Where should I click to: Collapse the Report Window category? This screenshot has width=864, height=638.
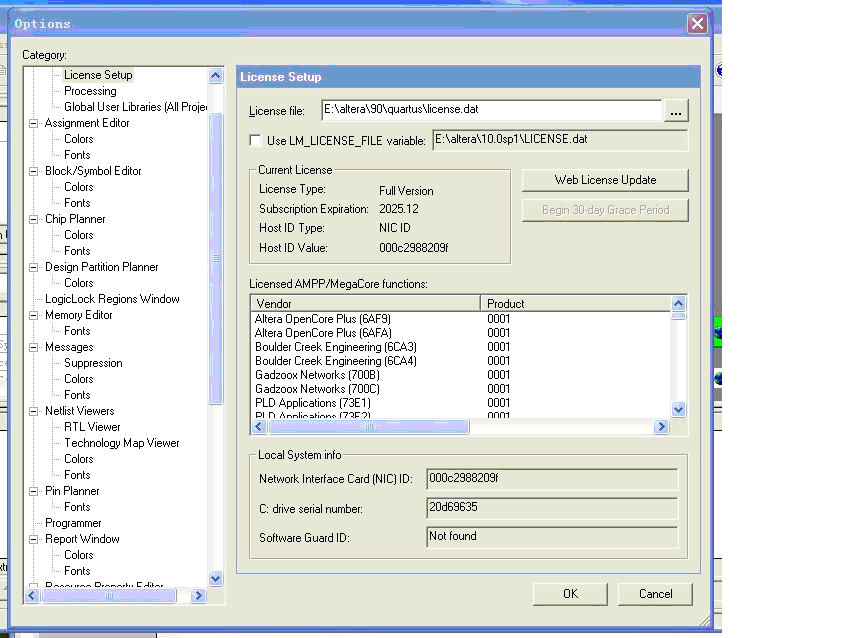point(34,539)
